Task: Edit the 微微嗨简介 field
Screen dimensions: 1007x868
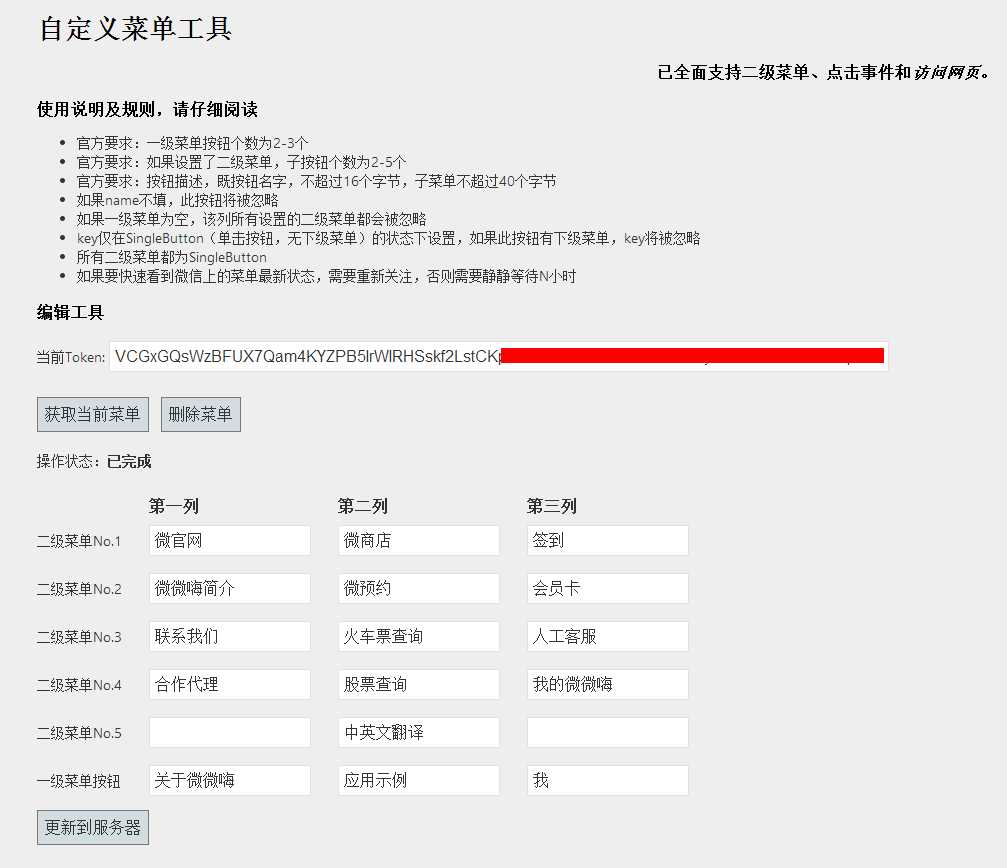Action: pos(230,588)
